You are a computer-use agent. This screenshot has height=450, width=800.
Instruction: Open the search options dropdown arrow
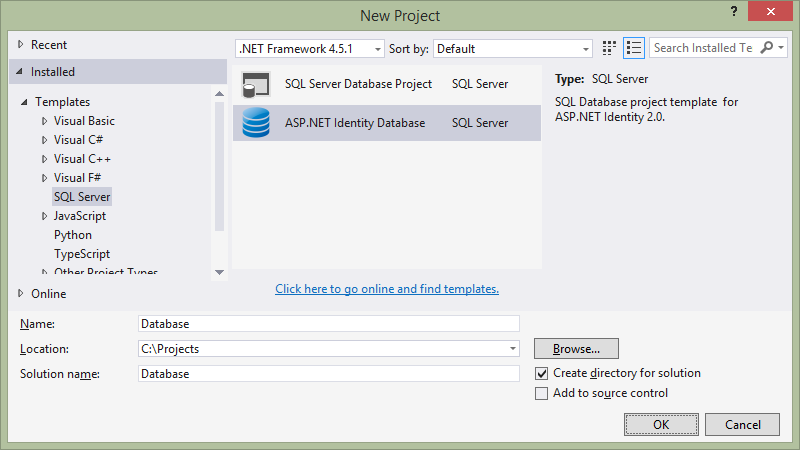(781, 48)
